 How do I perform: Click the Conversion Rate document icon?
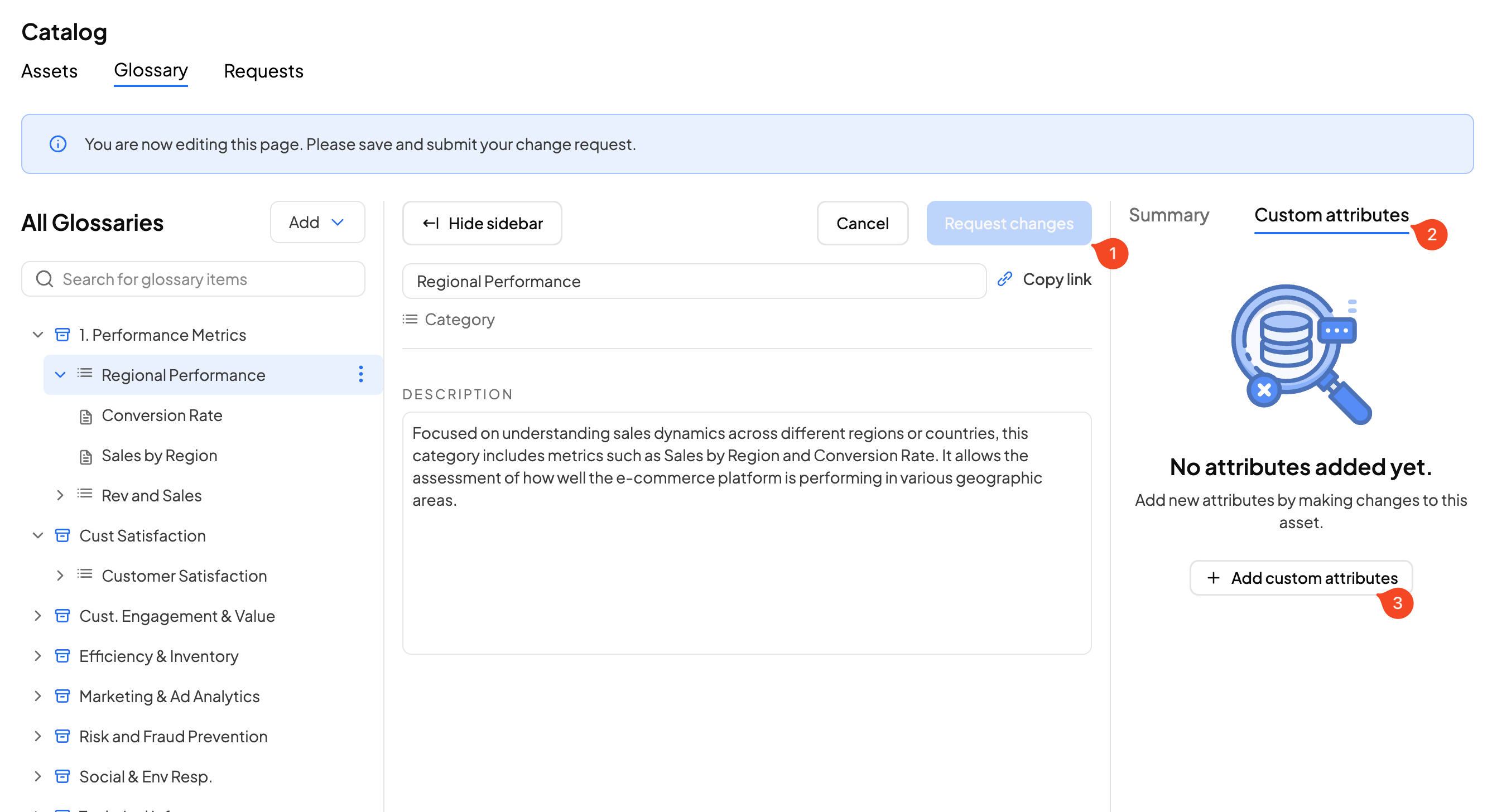[x=86, y=416]
